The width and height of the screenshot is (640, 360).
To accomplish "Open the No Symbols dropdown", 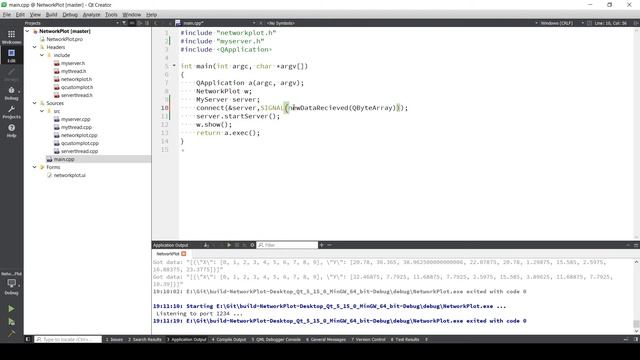I will click(x=281, y=23).
